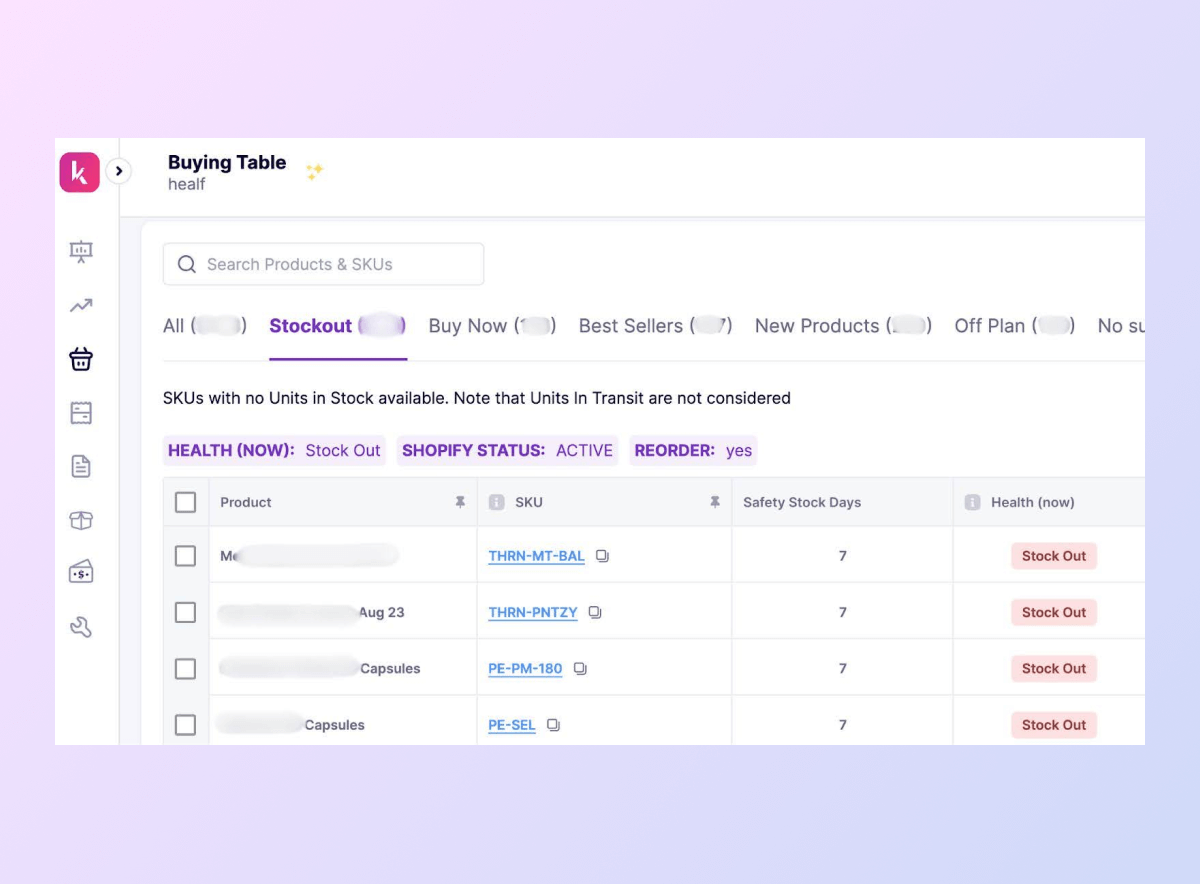The height and width of the screenshot is (884, 1200).
Task: Click the info icon beside Health (now) header
Action: pos(972,502)
